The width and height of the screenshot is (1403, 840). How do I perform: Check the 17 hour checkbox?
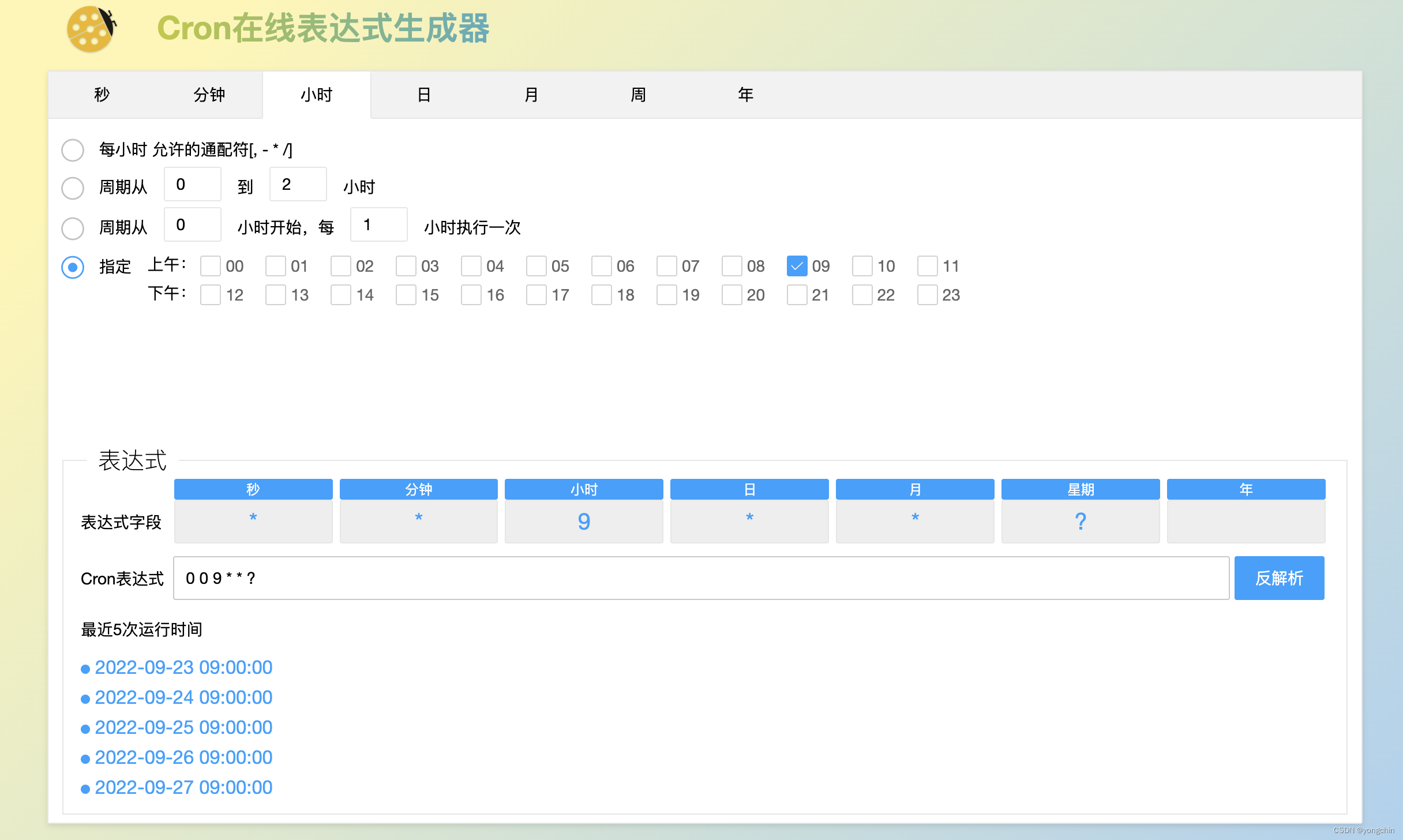click(x=537, y=295)
